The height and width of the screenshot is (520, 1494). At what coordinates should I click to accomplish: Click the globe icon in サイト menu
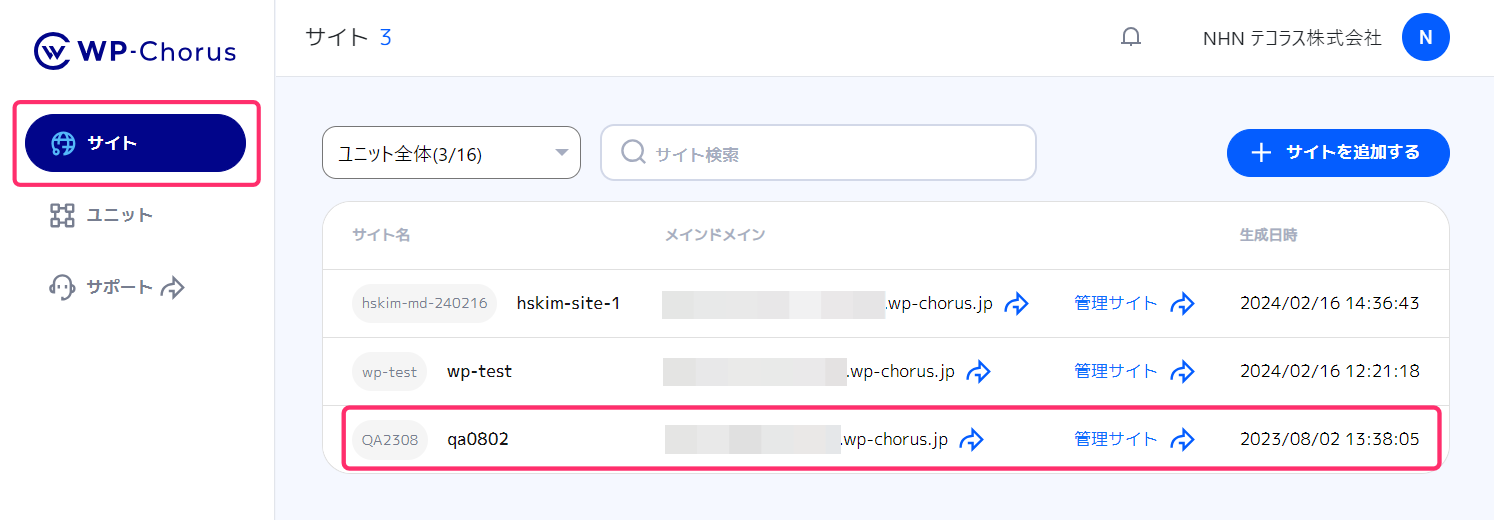click(63, 143)
